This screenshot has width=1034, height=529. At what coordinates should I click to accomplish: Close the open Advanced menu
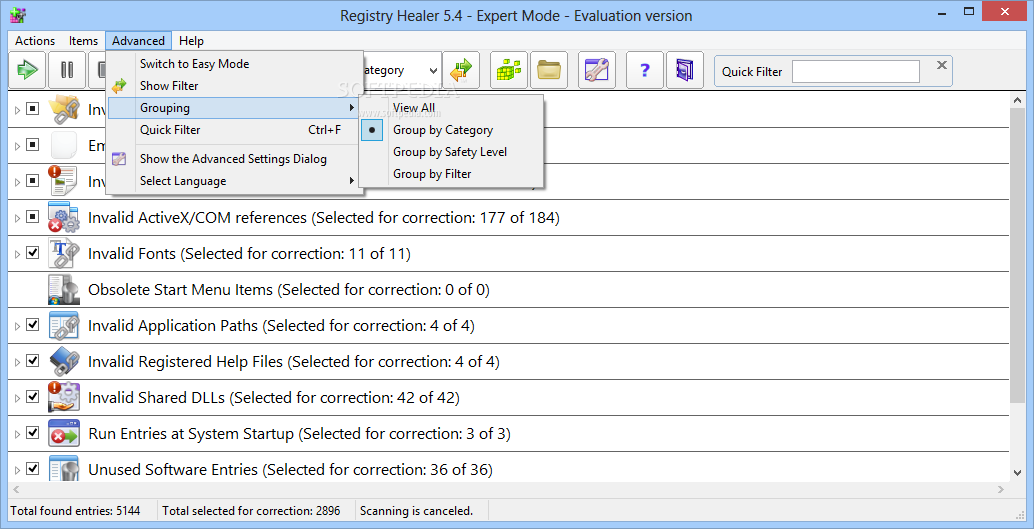tap(138, 40)
